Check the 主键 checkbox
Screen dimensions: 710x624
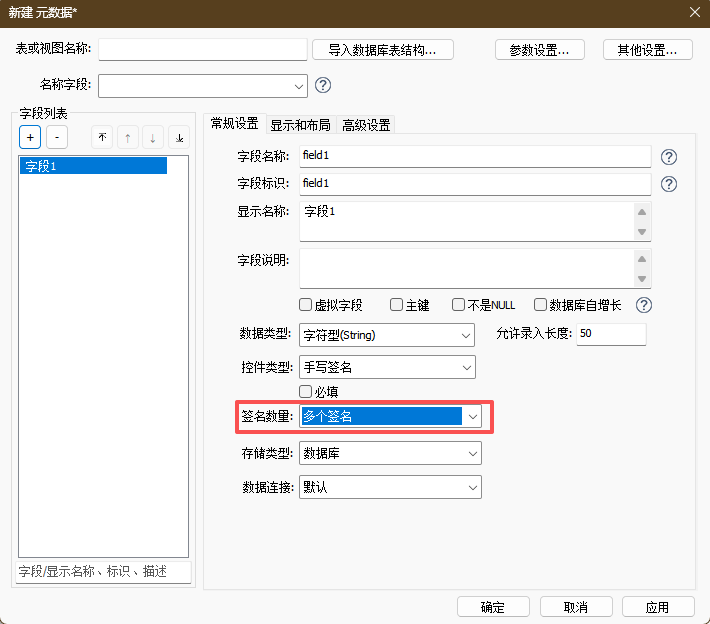[x=397, y=305]
